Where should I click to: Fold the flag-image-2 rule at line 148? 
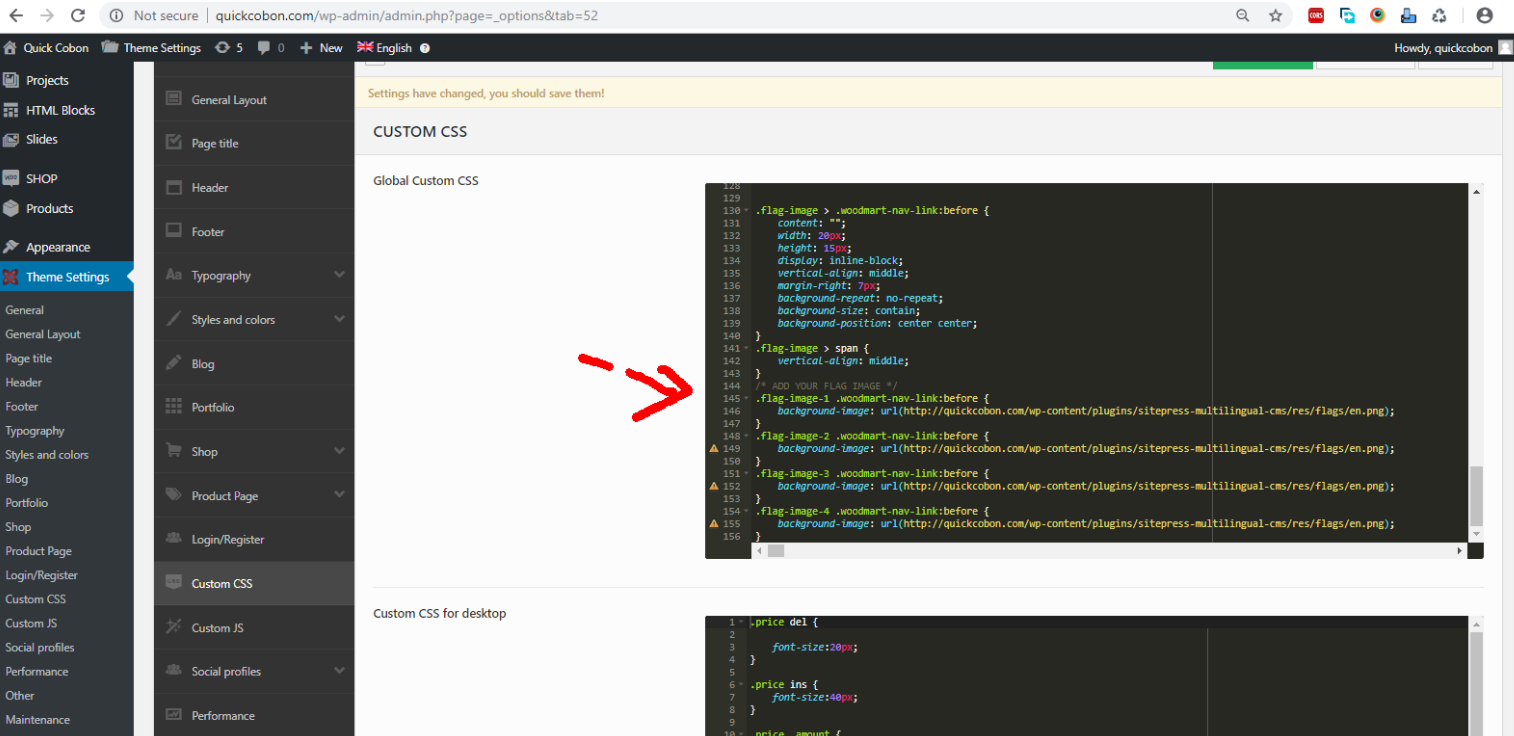(746, 436)
